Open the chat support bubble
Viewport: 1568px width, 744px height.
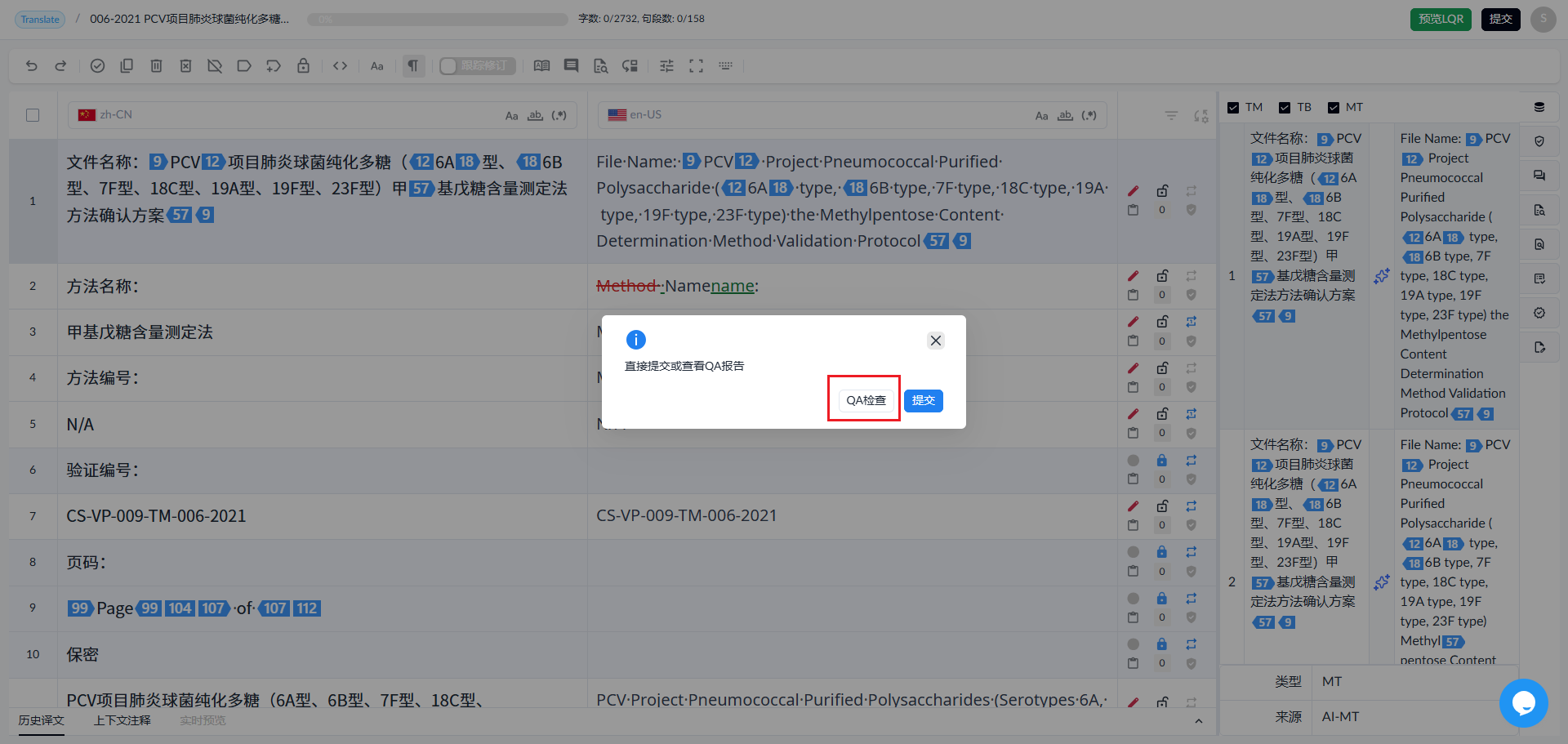pyautogui.click(x=1523, y=703)
